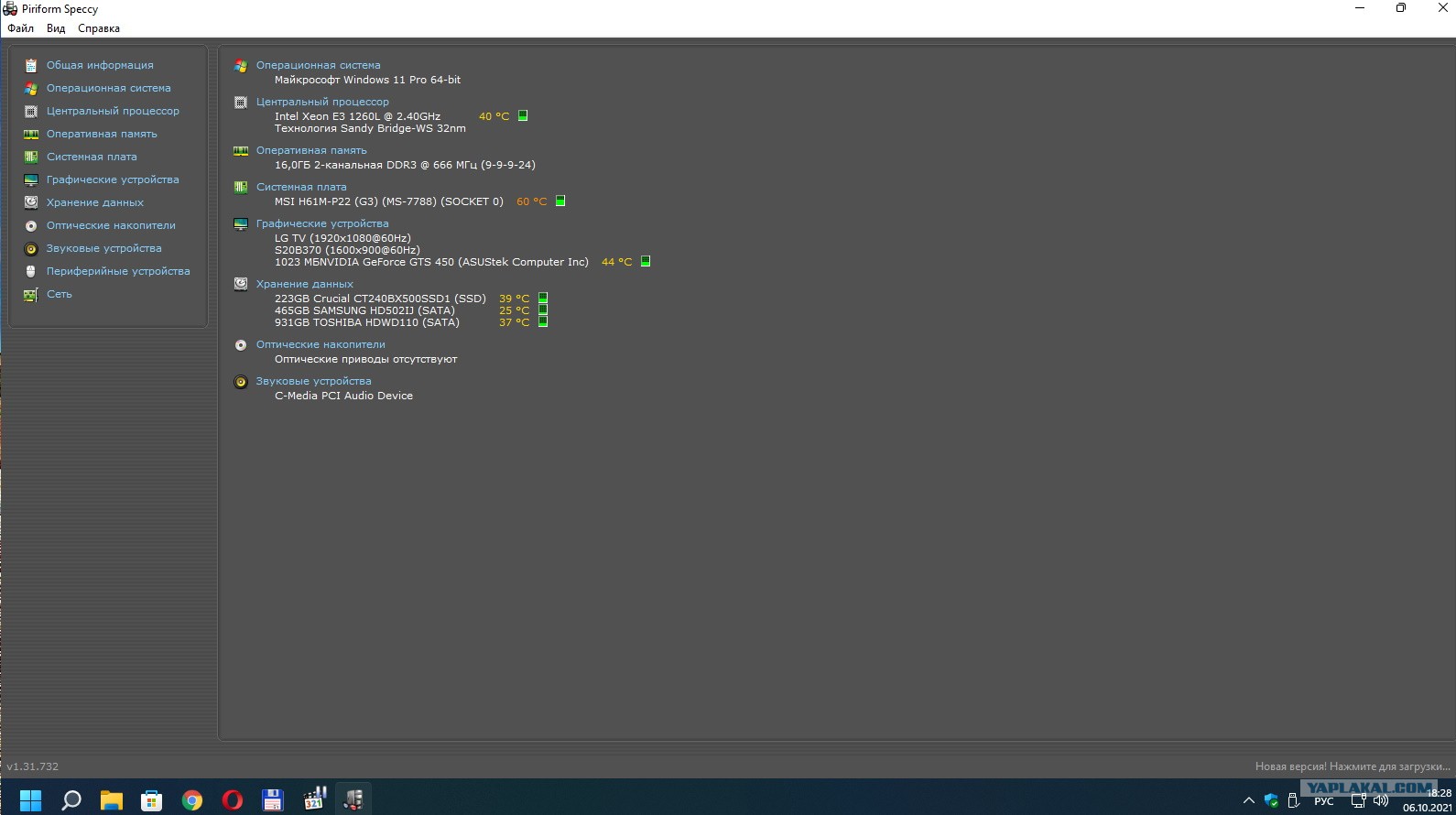Launch File Explorer from the taskbar
This screenshot has width=1456, height=815.
coord(111,799)
